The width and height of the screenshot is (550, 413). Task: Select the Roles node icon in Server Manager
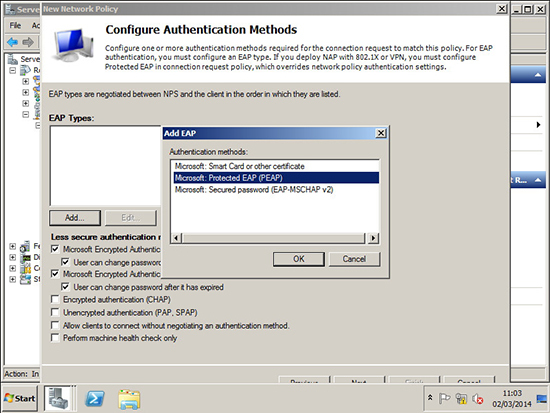tap(25, 70)
